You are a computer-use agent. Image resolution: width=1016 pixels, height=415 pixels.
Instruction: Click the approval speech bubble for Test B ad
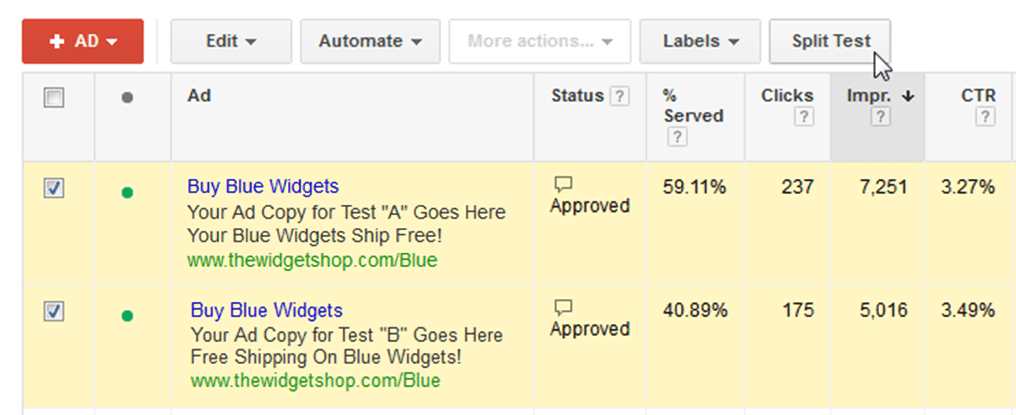pos(563,307)
